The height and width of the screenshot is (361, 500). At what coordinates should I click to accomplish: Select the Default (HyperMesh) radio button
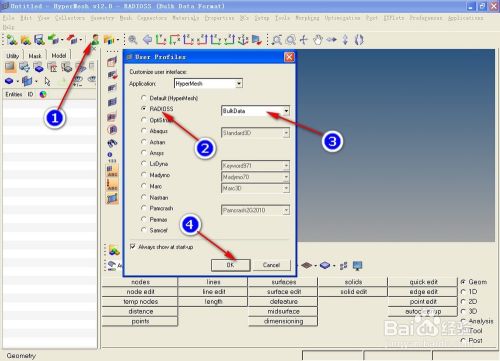(144, 98)
